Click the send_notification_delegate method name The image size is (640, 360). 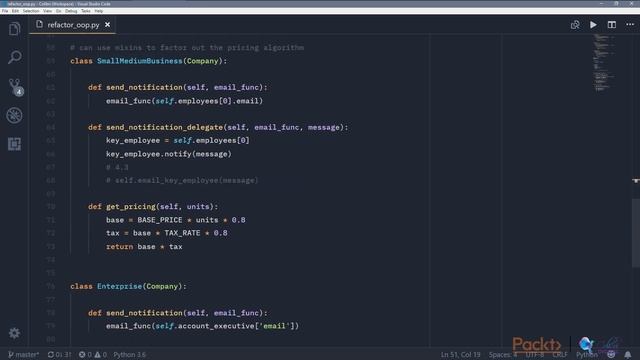pyautogui.click(x=164, y=127)
